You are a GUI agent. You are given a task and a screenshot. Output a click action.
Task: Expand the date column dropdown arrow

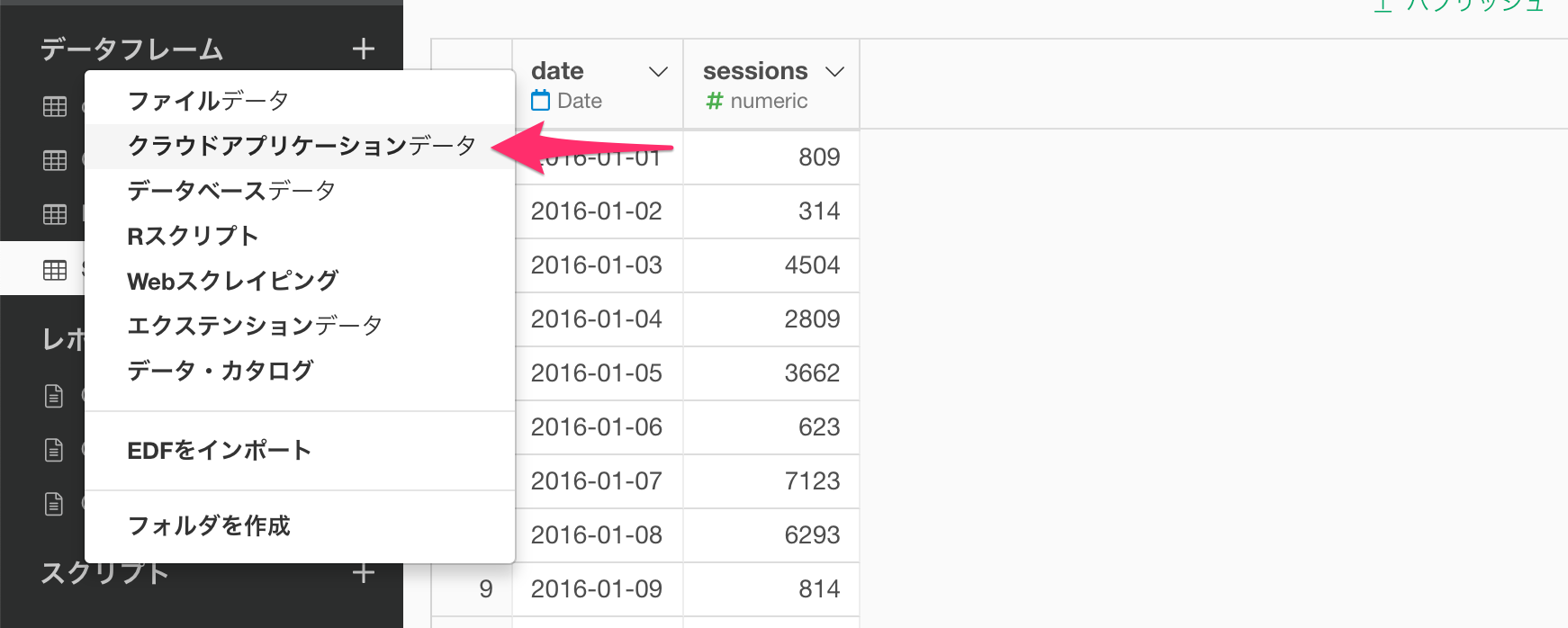point(659,72)
